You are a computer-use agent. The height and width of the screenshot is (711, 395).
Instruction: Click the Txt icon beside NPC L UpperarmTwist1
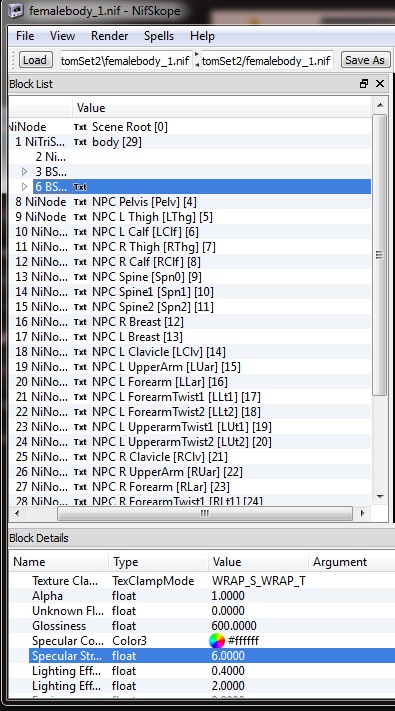pyautogui.click(x=80, y=427)
